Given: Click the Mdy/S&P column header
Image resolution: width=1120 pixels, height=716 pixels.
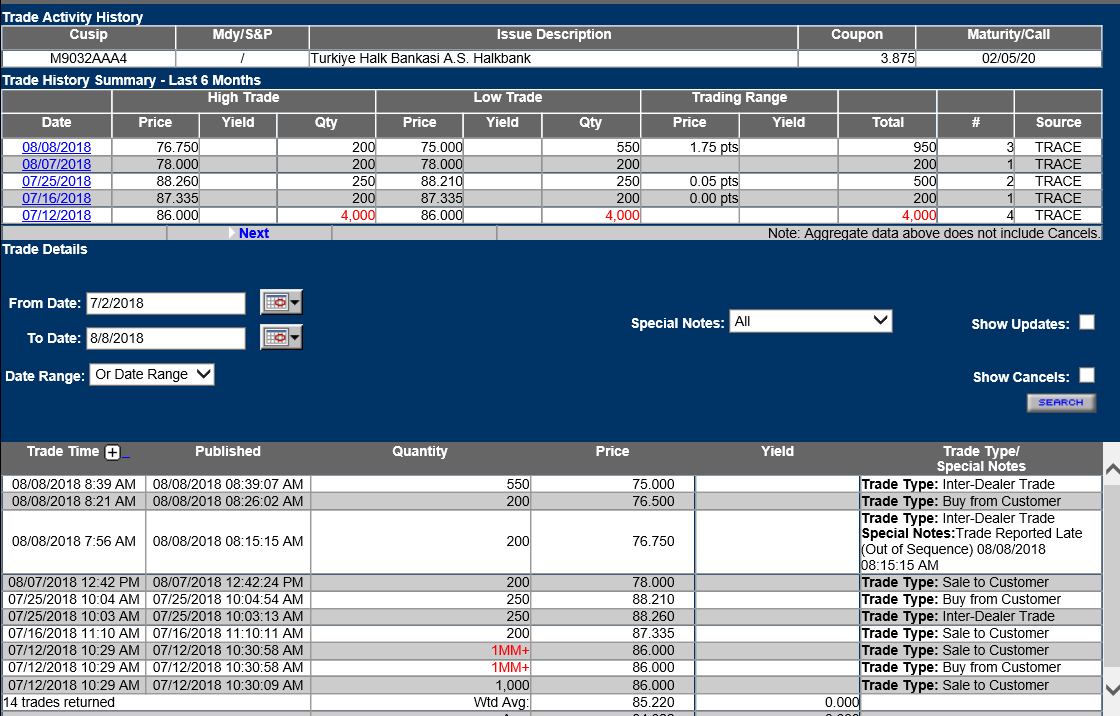Looking at the screenshot, I should click(x=242, y=34).
